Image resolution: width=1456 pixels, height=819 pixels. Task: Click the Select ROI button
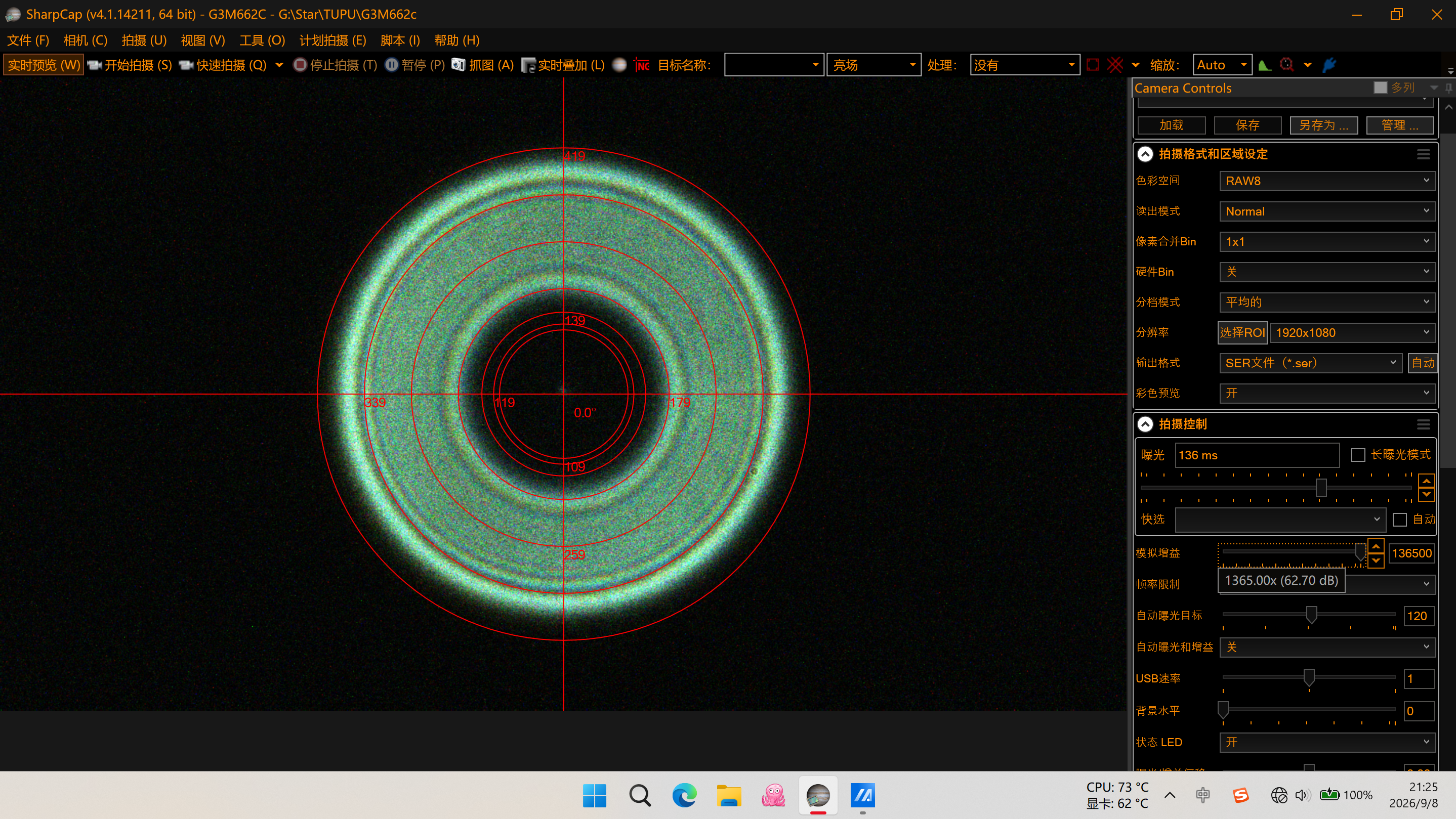pyautogui.click(x=1242, y=333)
